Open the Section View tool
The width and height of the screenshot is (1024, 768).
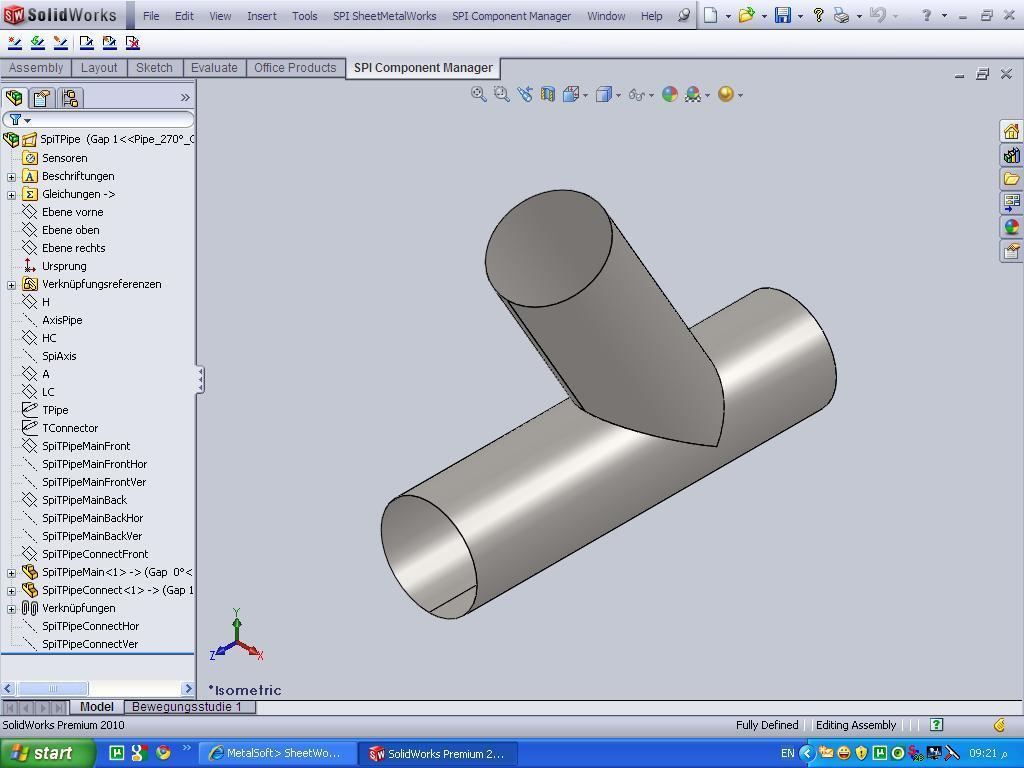[x=546, y=93]
